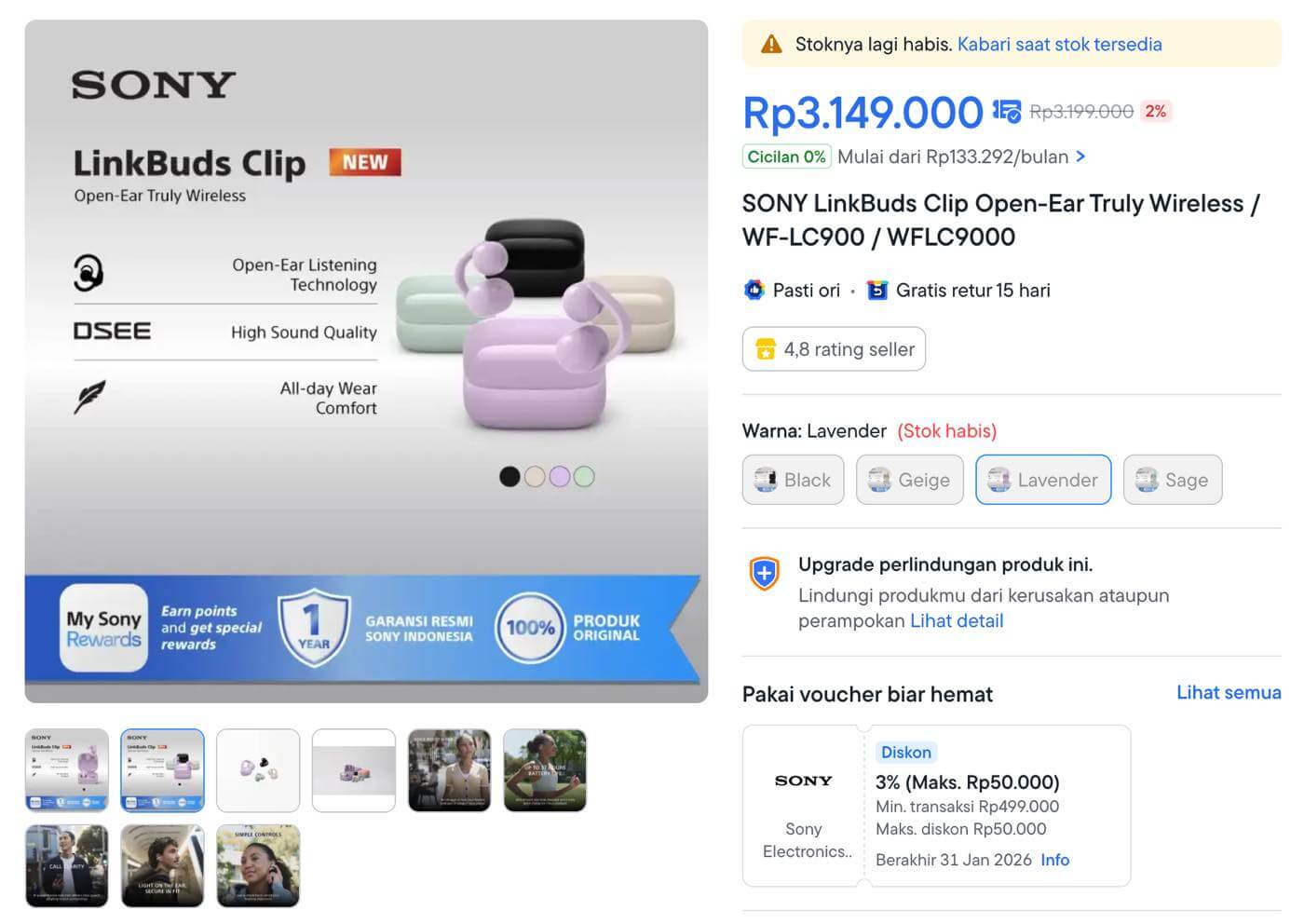
Task: Click the Gratis retur 15 hari icon
Action: (x=877, y=291)
